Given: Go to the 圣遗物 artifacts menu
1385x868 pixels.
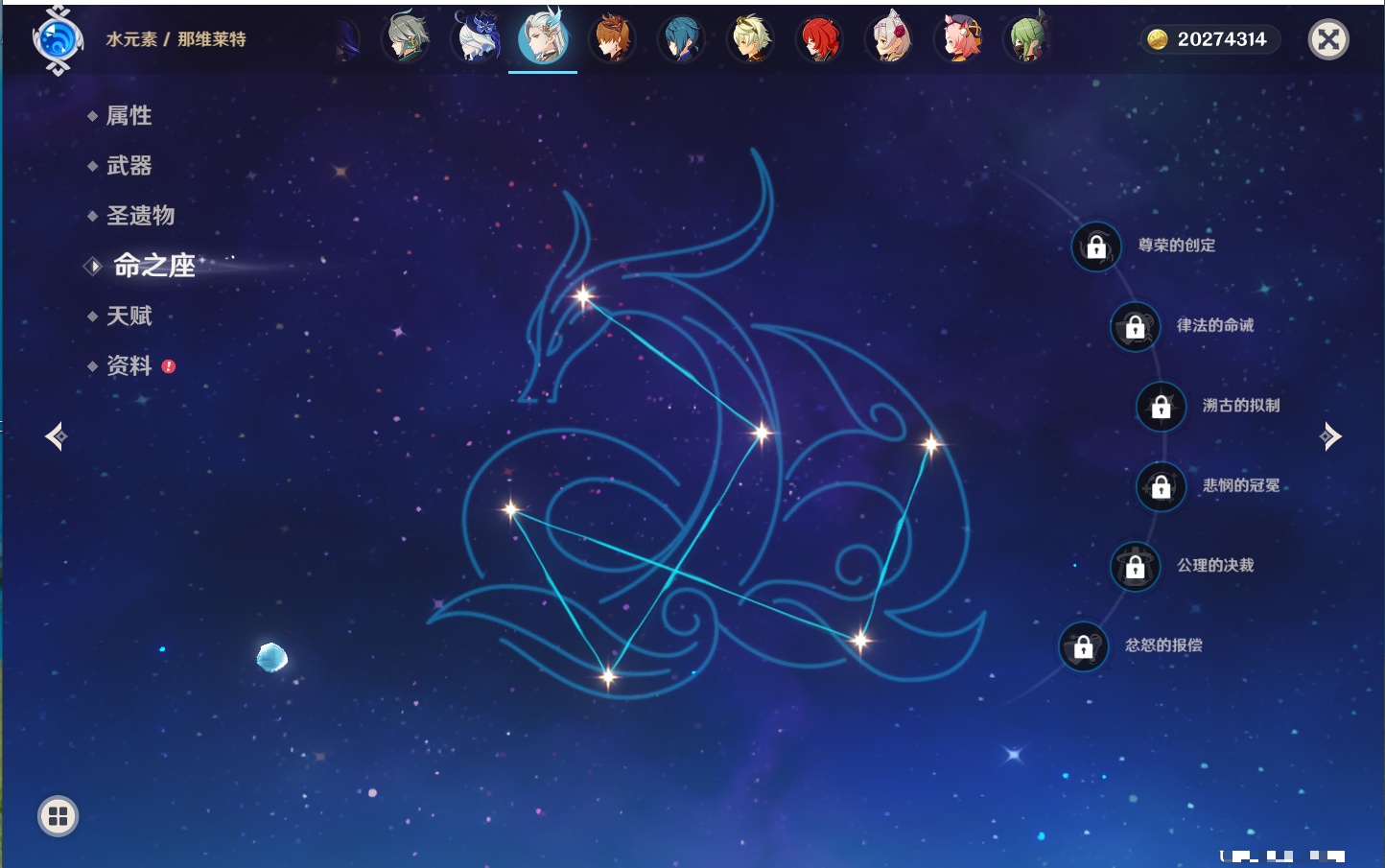Looking at the screenshot, I should pos(140,216).
